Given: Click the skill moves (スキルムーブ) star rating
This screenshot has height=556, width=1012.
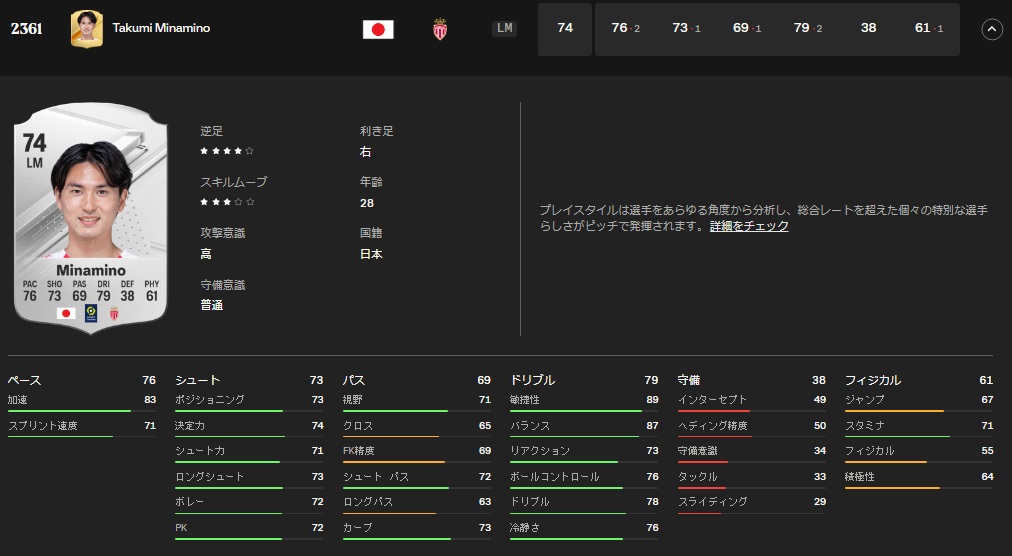Looking at the screenshot, I should pyautogui.click(x=227, y=202).
